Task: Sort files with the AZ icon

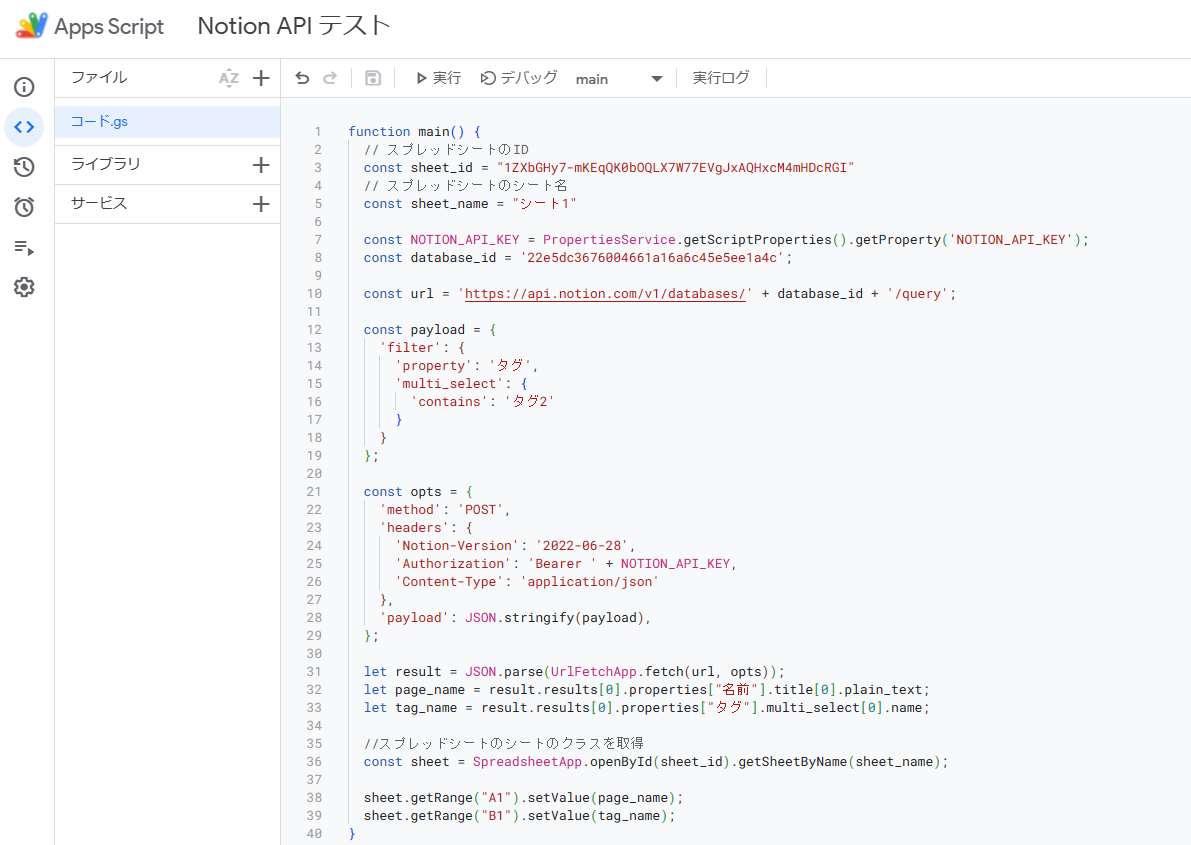Action: coord(229,78)
